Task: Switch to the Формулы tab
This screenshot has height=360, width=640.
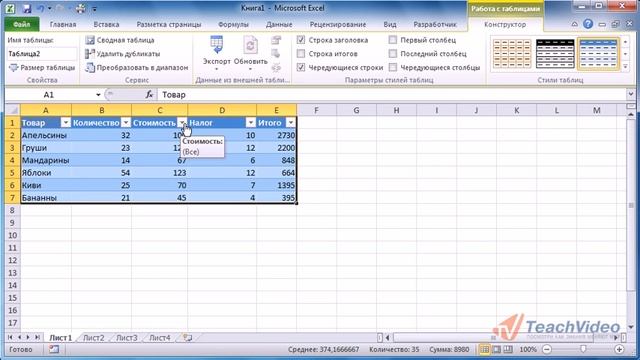Action: [x=233, y=24]
